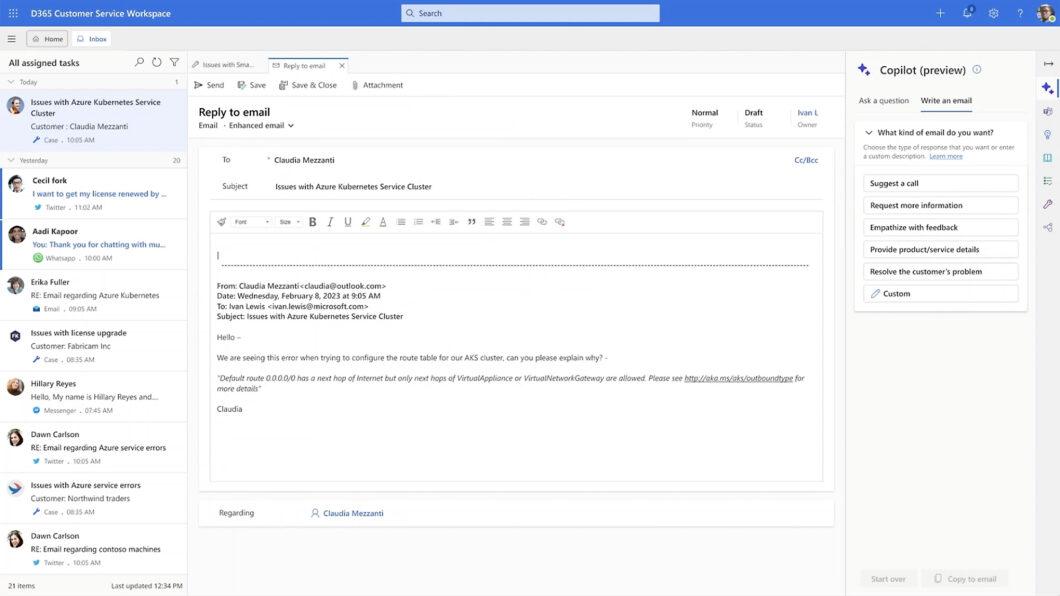
Task: Select the Write an email tab
Action: point(946,101)
